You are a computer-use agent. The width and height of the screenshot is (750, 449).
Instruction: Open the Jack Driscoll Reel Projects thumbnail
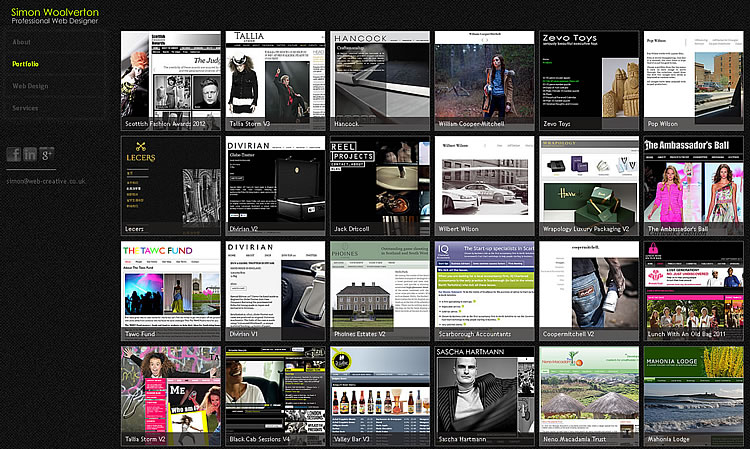[x=380, y=186]
